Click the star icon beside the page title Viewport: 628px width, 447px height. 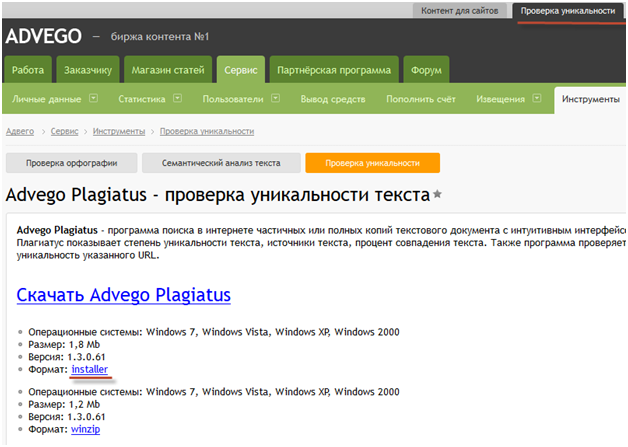point(437,194)
